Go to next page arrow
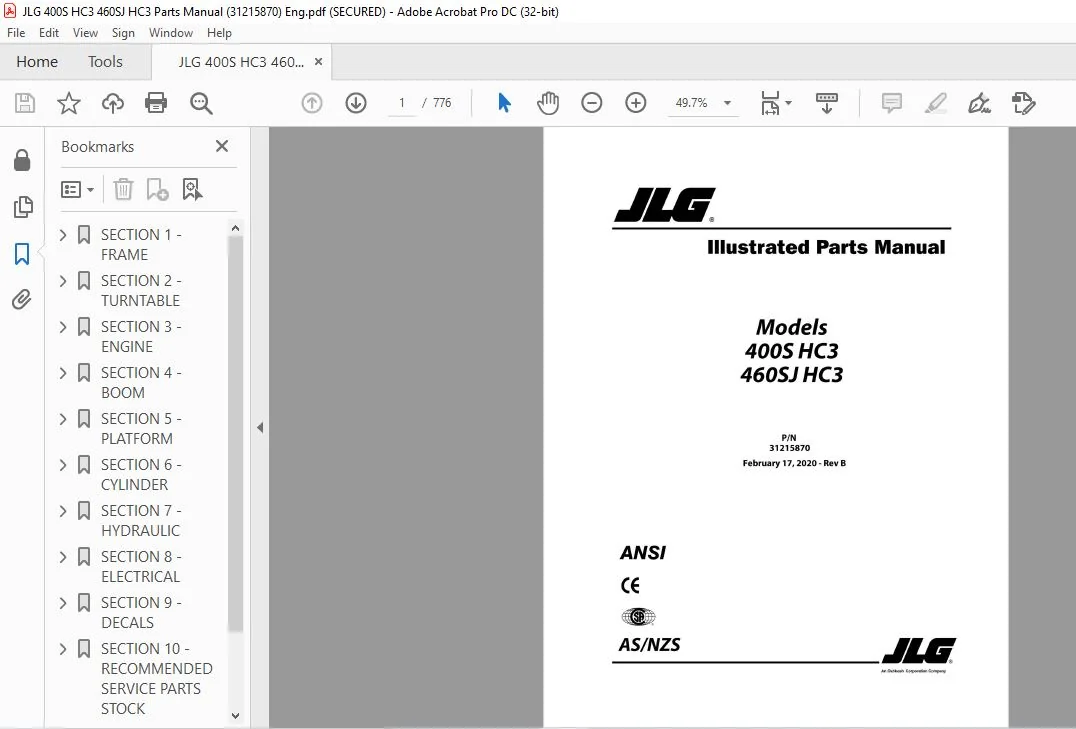 (355, 103)
